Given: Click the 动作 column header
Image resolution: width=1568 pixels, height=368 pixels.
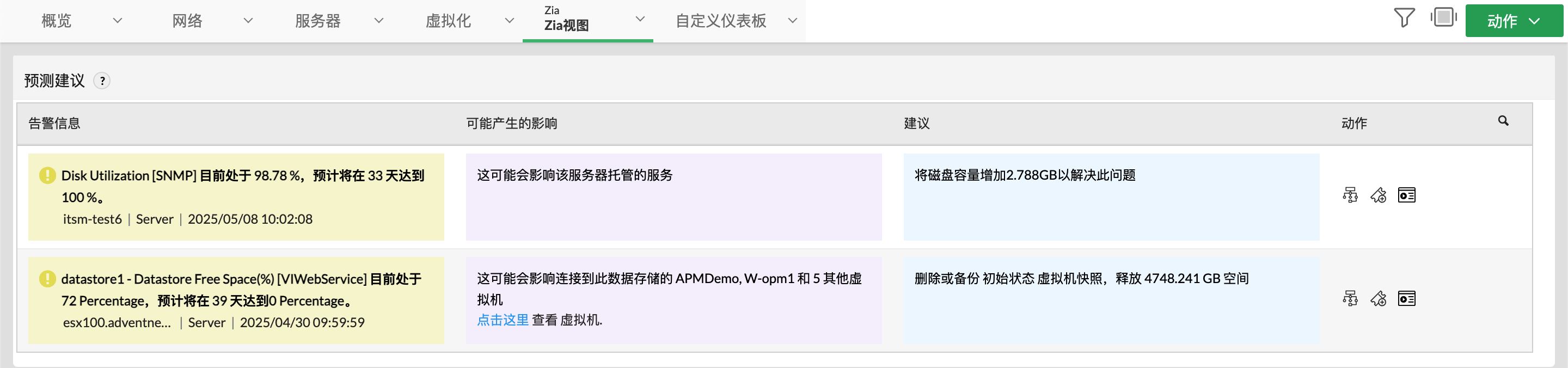Looking at the screenshot, I should pyautogui.click(x=1353, y=124).
